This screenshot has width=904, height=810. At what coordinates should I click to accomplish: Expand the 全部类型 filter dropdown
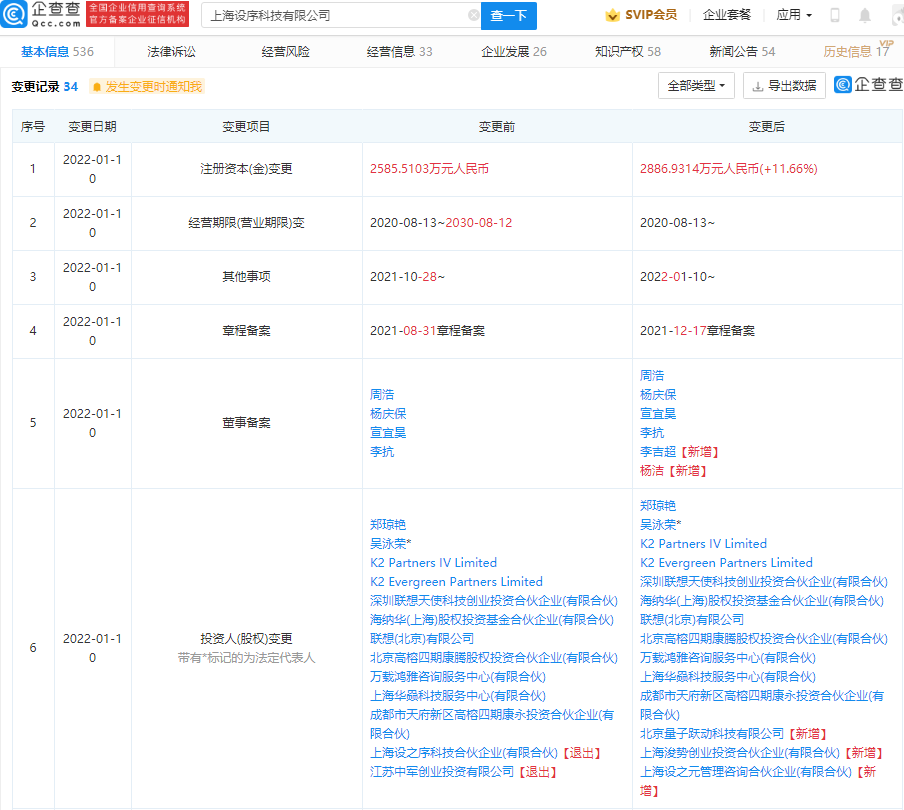[x=696, y=86]
